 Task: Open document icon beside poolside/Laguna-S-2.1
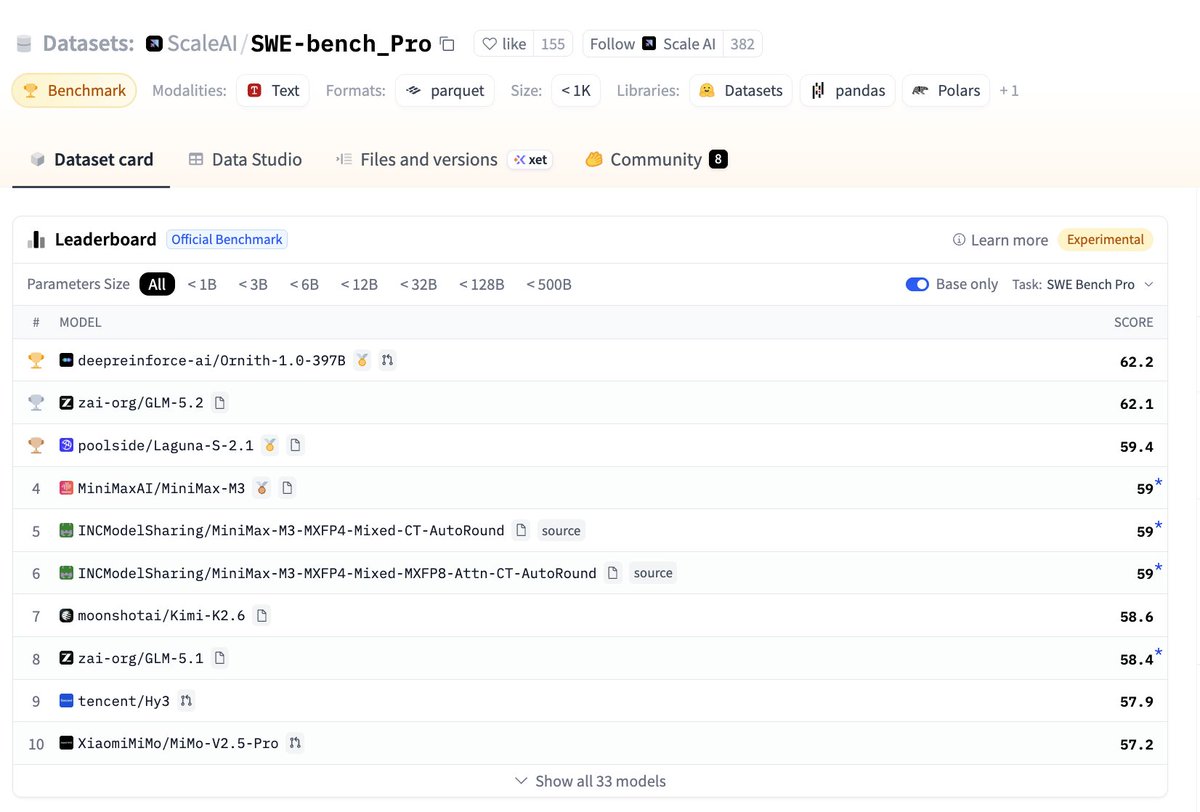pos(295,445)
